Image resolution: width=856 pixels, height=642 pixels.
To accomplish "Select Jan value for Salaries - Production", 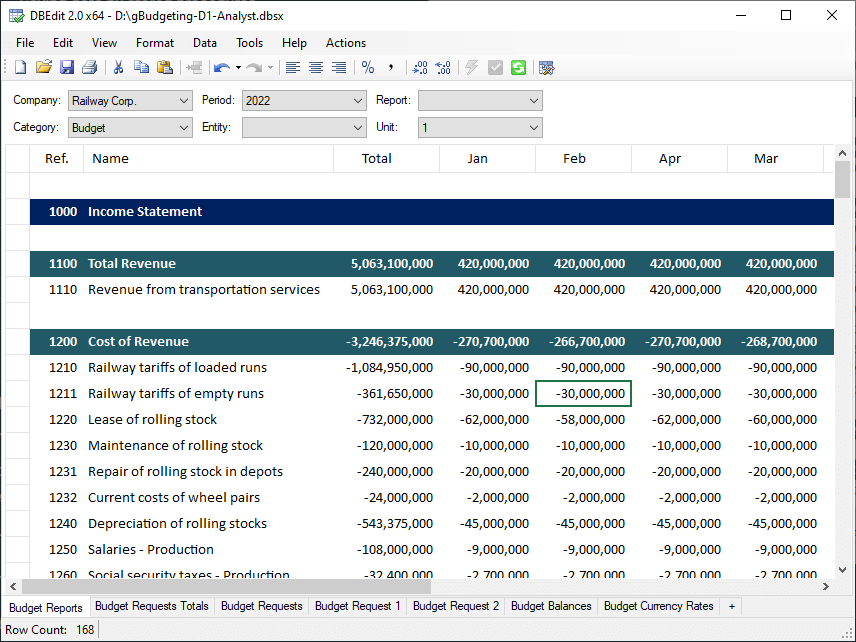I will 488,549.
